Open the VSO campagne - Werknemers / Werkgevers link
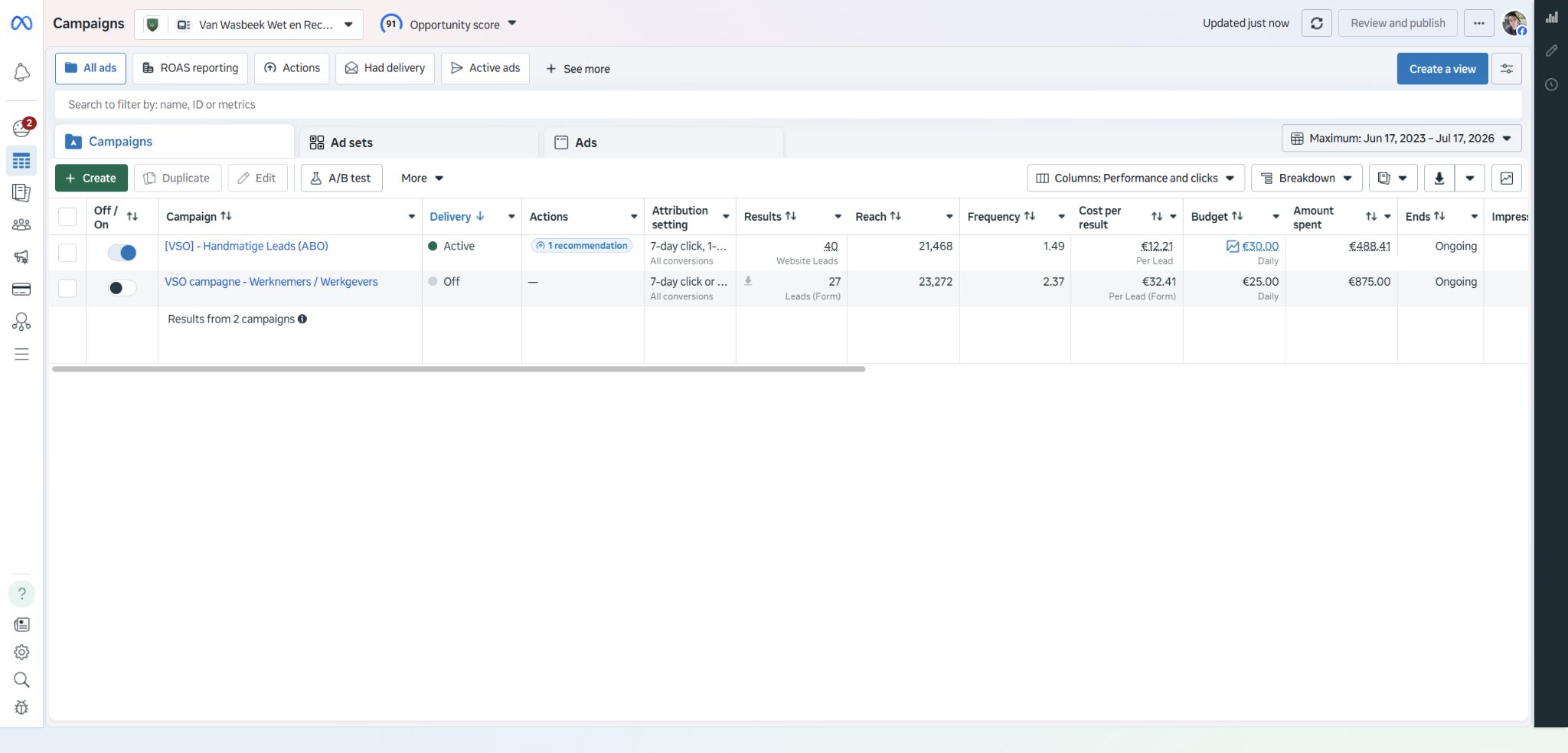 271,282
